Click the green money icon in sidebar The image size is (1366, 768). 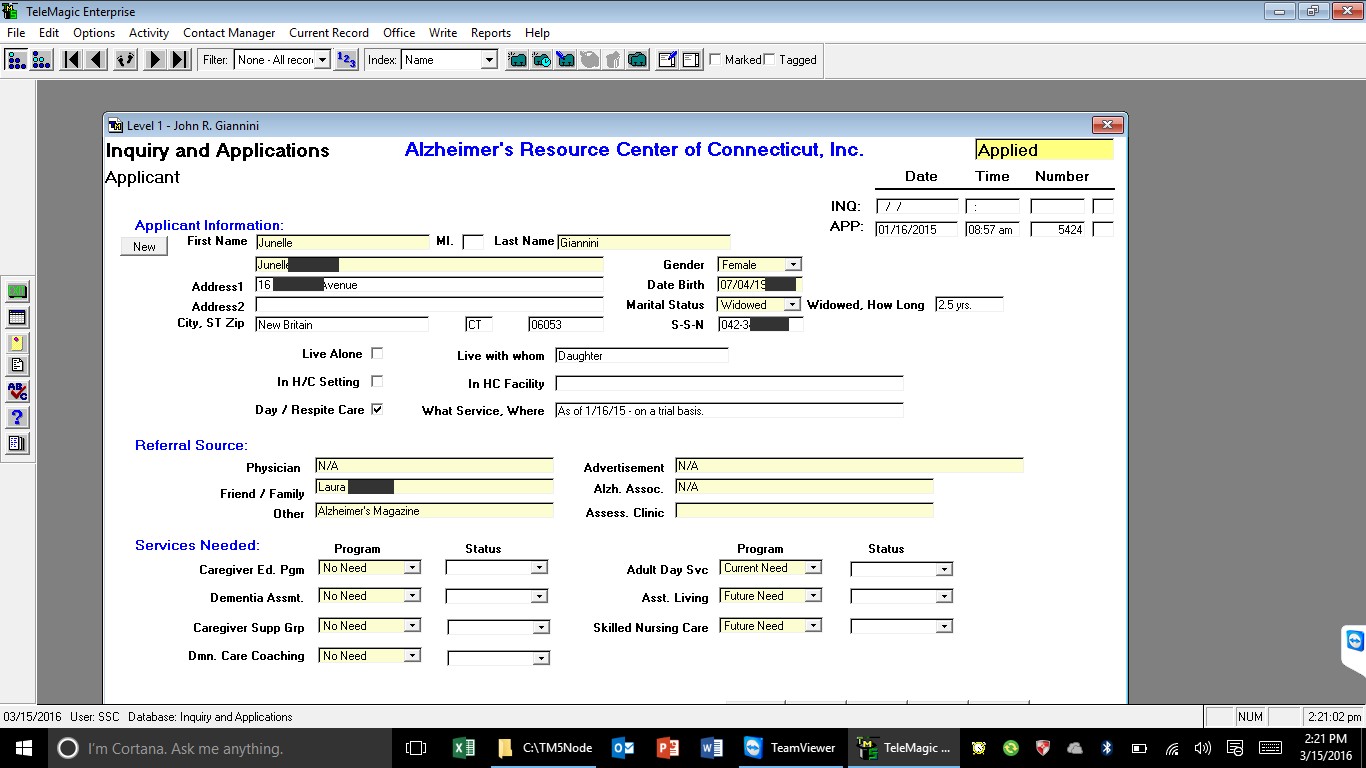17,292
